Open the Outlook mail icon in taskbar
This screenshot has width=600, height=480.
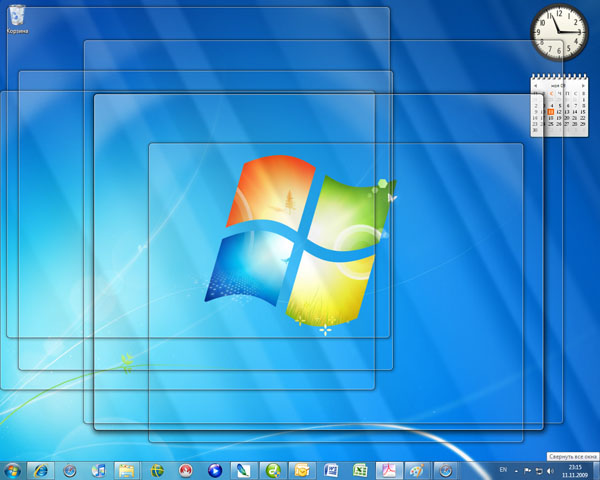point(302,471)
